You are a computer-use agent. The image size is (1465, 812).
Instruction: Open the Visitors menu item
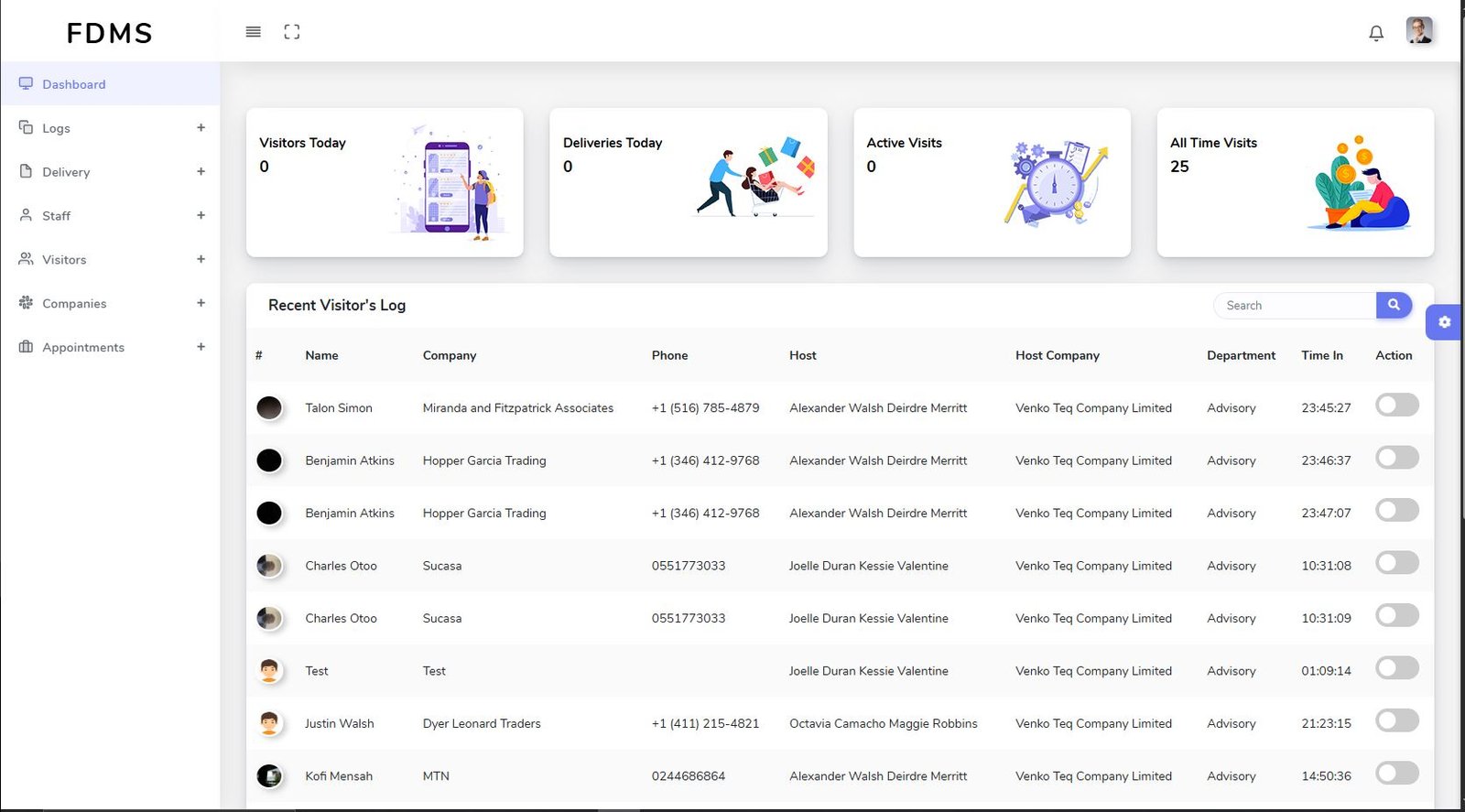point(110,260)
